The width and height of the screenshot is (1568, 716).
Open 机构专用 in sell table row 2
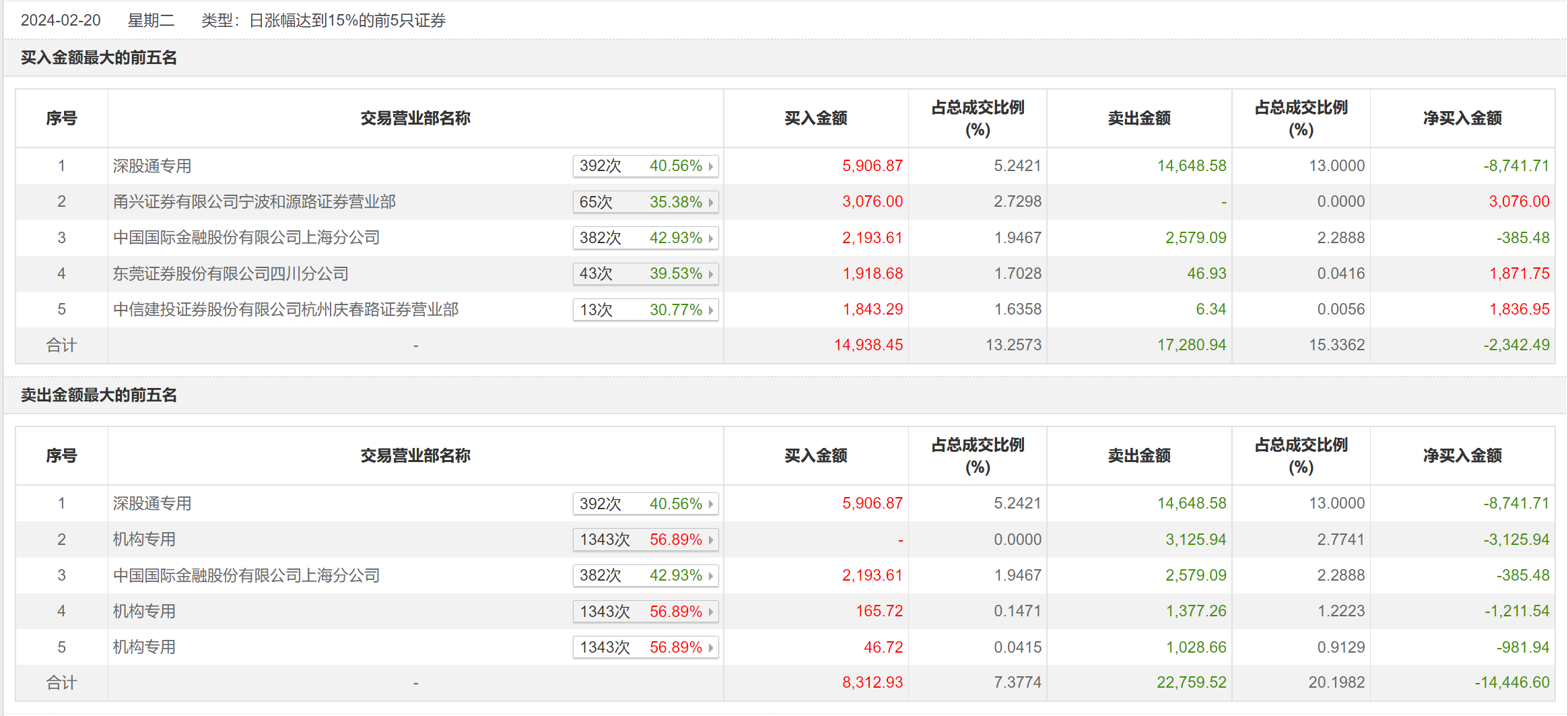click(x=144, y=540)
